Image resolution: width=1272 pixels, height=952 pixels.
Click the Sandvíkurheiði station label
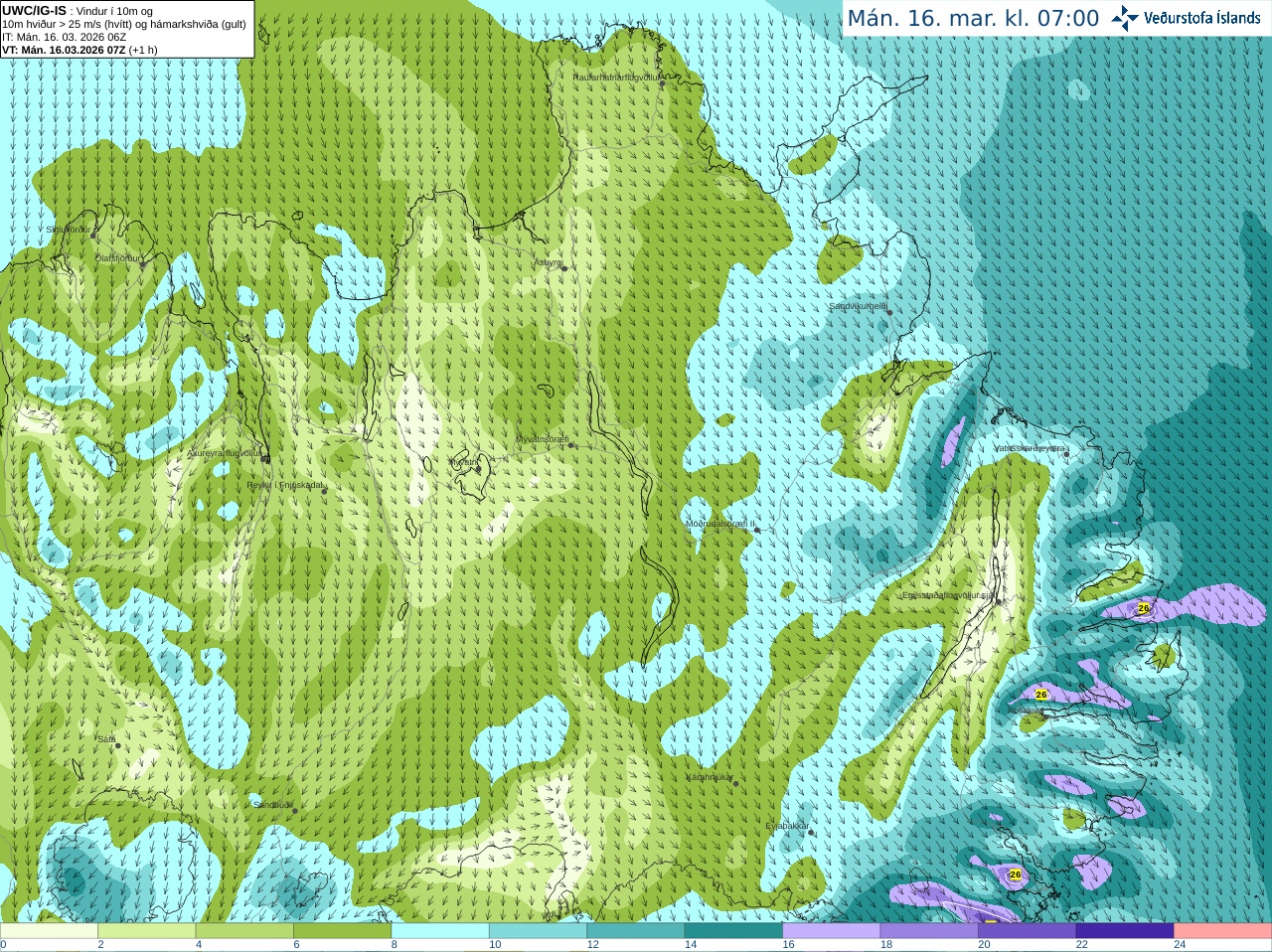click(858, 307)
